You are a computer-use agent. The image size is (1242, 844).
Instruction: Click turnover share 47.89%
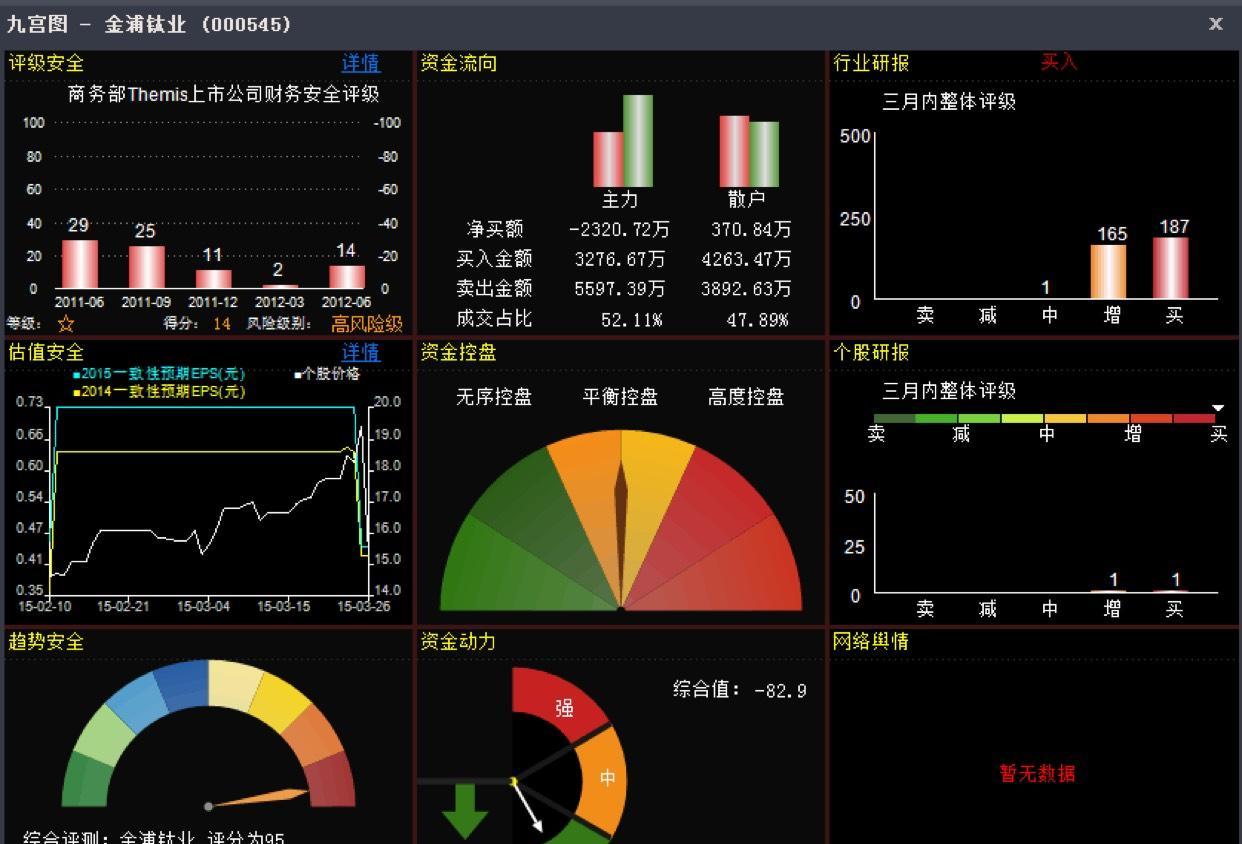click(757, 319)
